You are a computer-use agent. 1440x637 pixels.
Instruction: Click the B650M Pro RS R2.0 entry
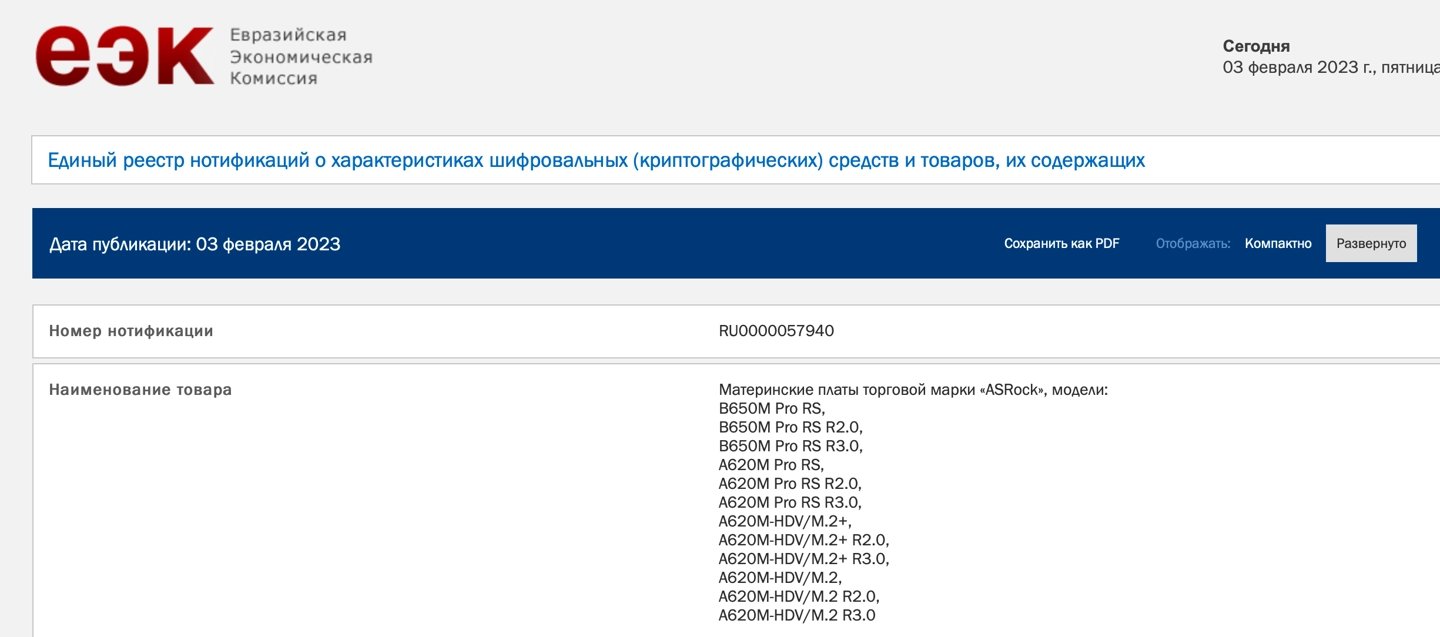[790, 427]
